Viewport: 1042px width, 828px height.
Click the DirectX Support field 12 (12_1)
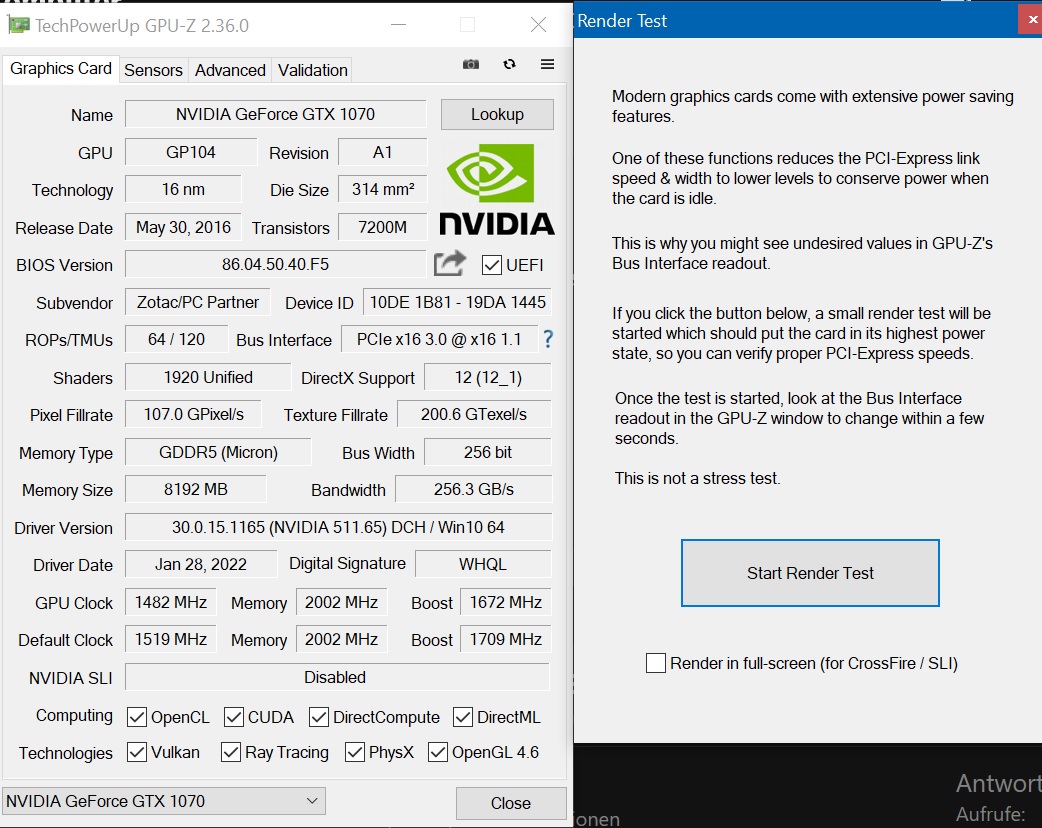coord(488,377)
